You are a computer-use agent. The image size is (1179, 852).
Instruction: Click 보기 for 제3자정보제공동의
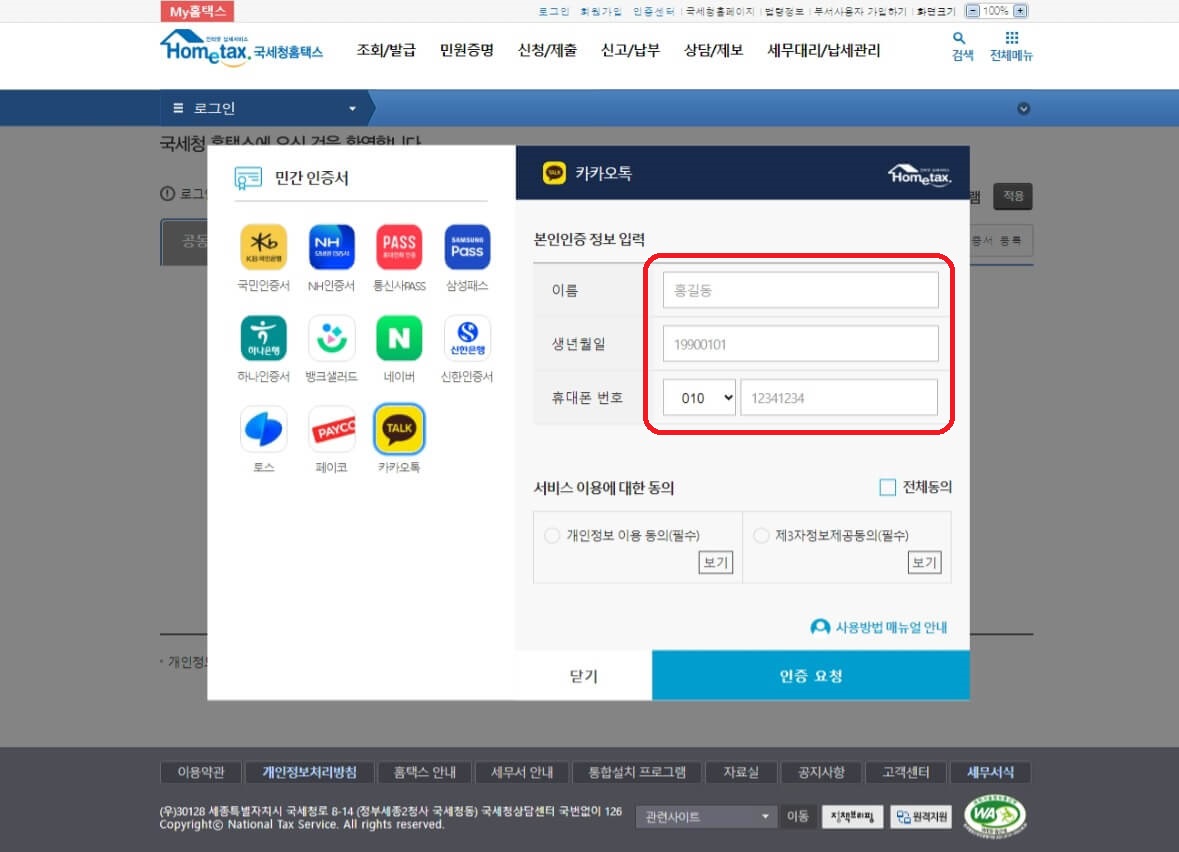coord(924,562)
